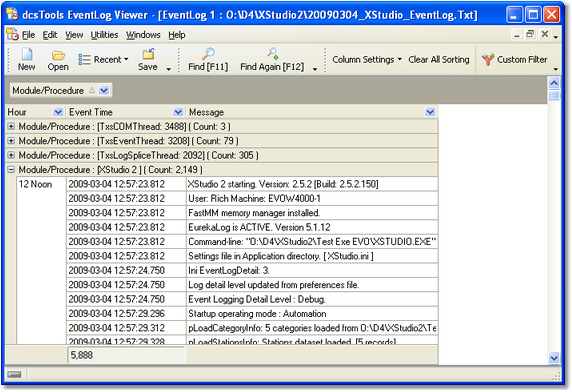Click the status bar indicator icon

[14, 374]
